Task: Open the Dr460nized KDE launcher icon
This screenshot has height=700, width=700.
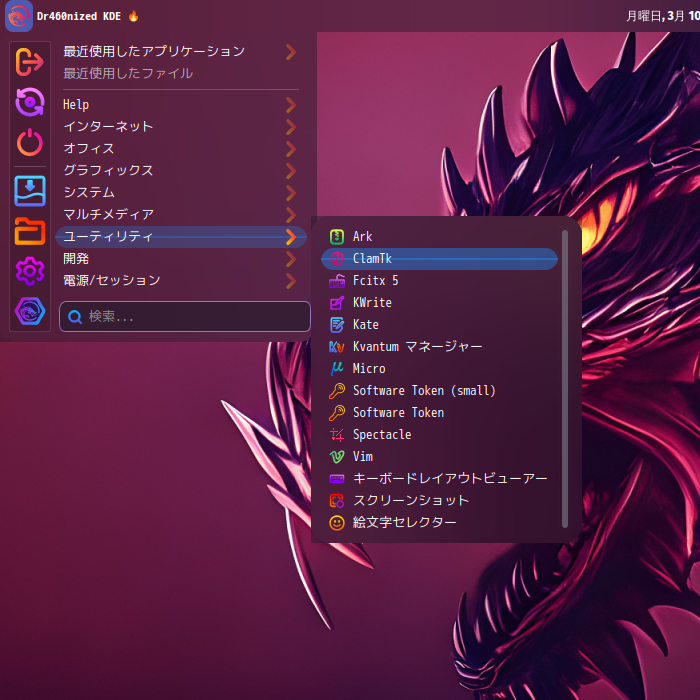Action: [x=19, y=16]
